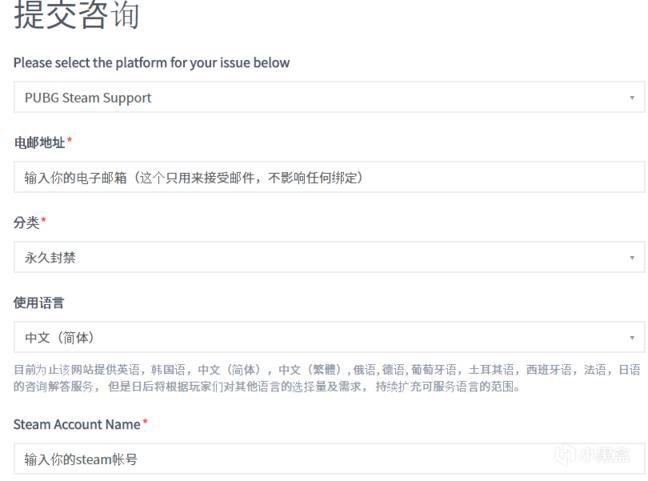
Task: Click the red asterisk beside 电邮地址
Action: [69, 142]
